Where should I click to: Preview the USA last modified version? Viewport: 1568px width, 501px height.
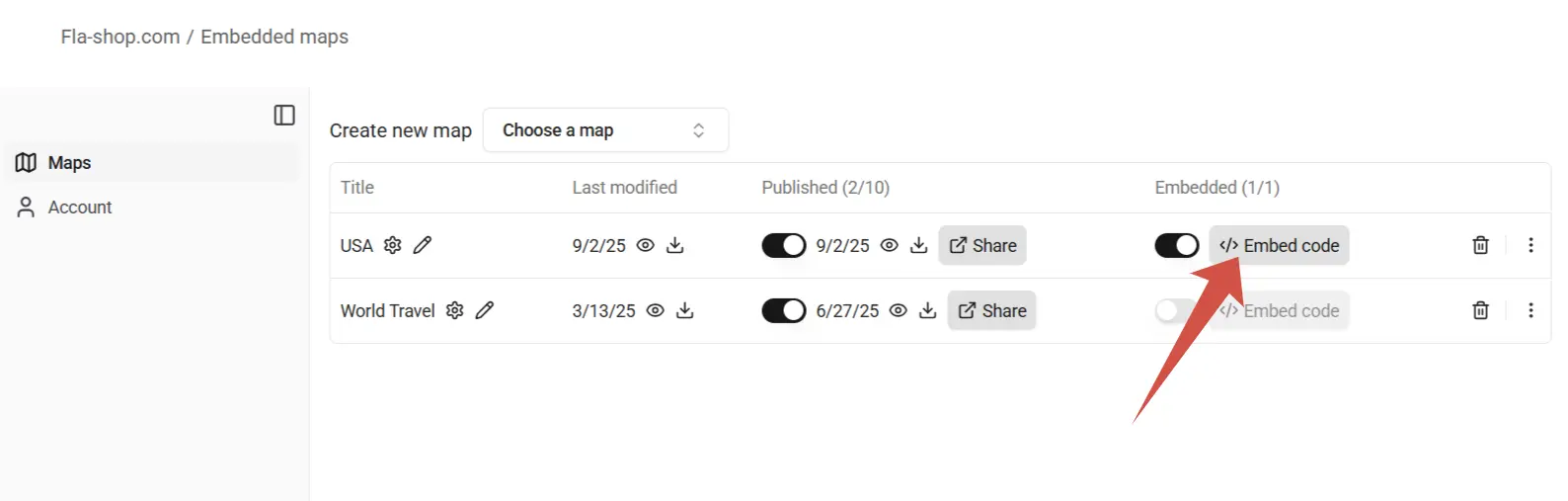[646, 245]
